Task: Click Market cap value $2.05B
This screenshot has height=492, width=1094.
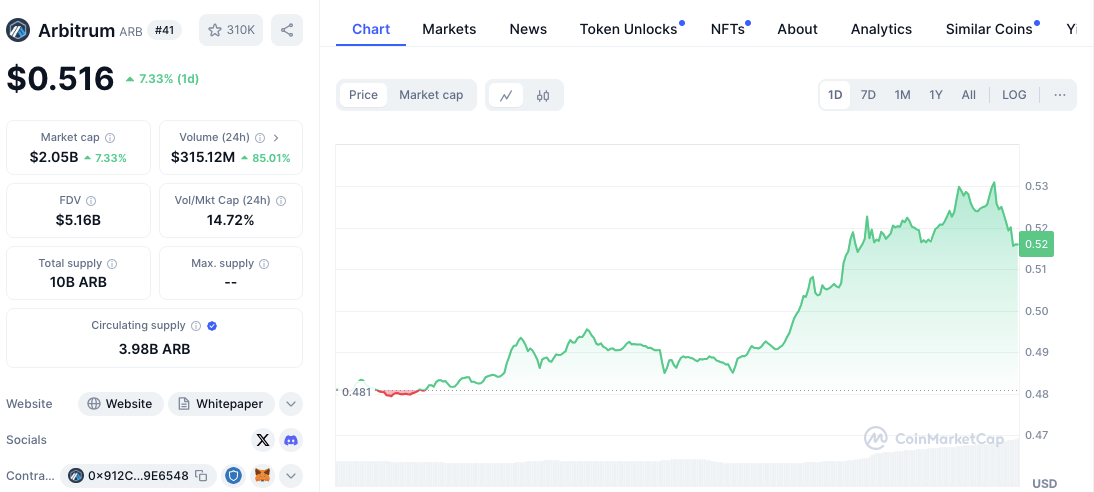Action: pyautogui.click(x=54, y=158)
